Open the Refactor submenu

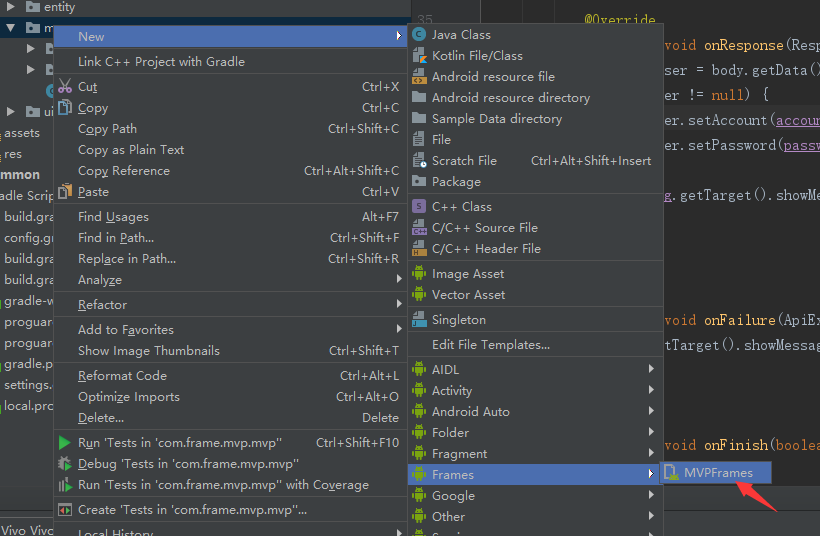point(230,305)
